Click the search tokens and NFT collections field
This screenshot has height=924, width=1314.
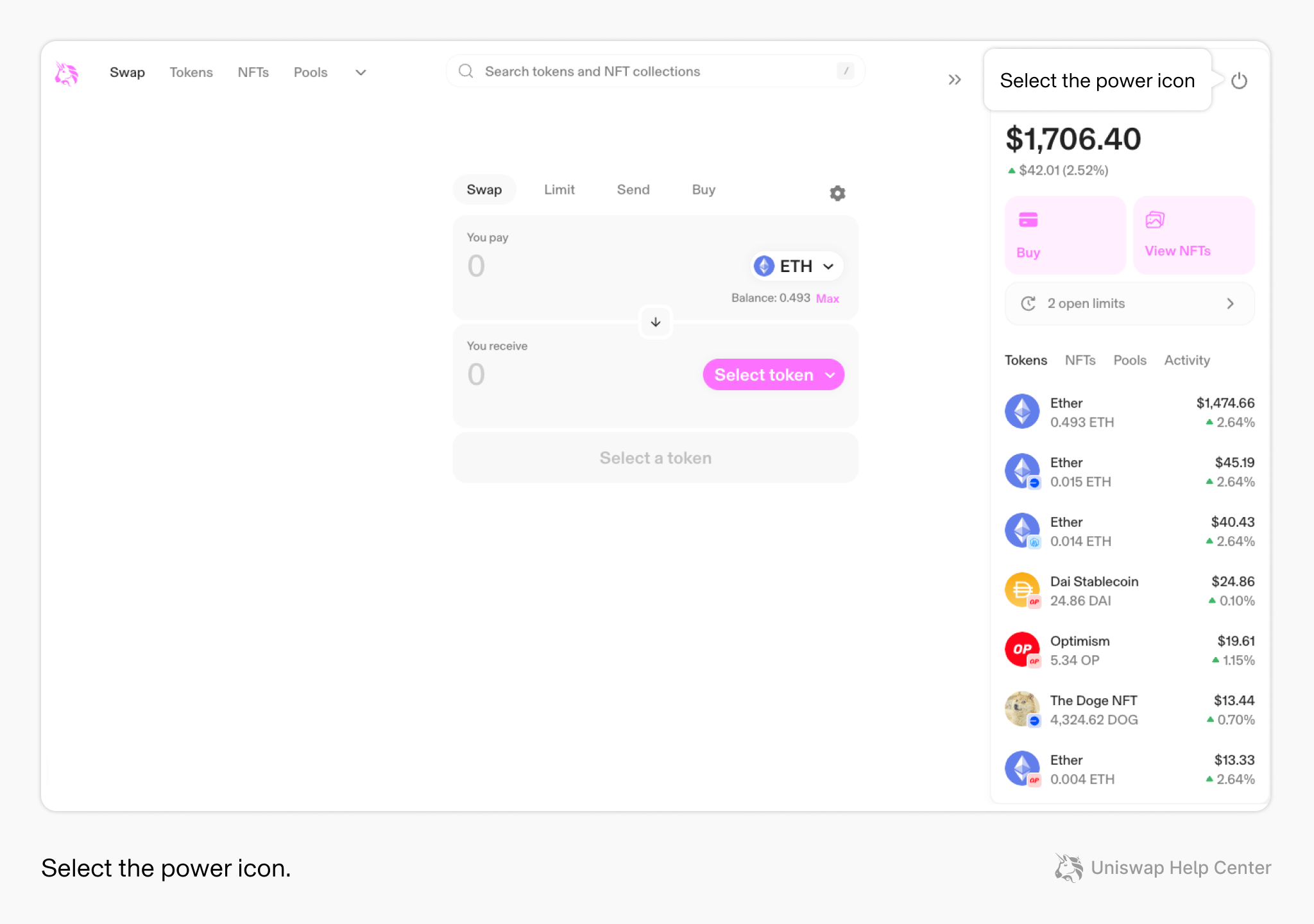coord(655,71)
